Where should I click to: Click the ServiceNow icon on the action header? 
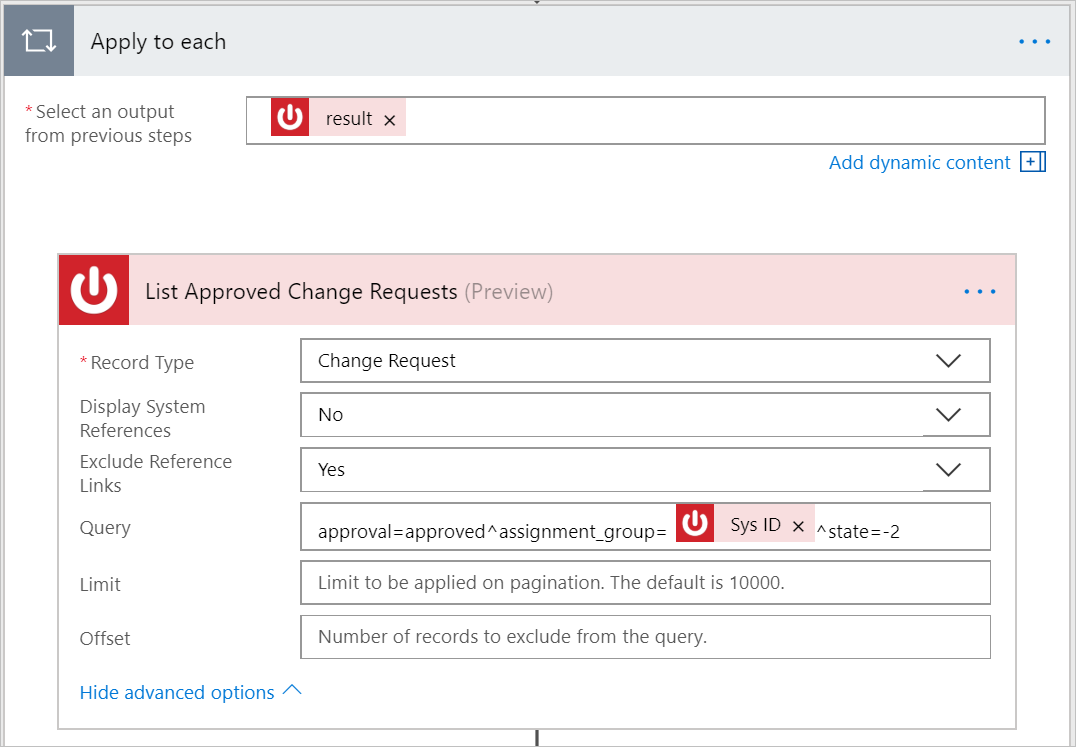pos(94,290)
